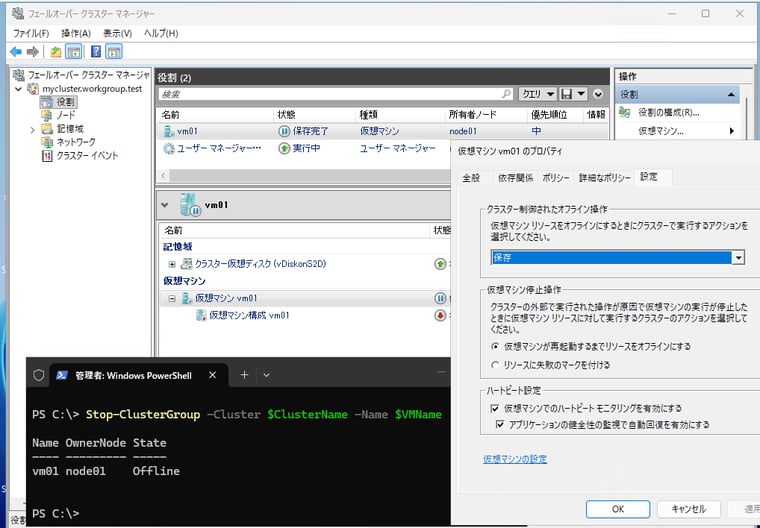The image size is (760, 528).
Task: Click the ノード tree node icon
Action: [47, 115]
